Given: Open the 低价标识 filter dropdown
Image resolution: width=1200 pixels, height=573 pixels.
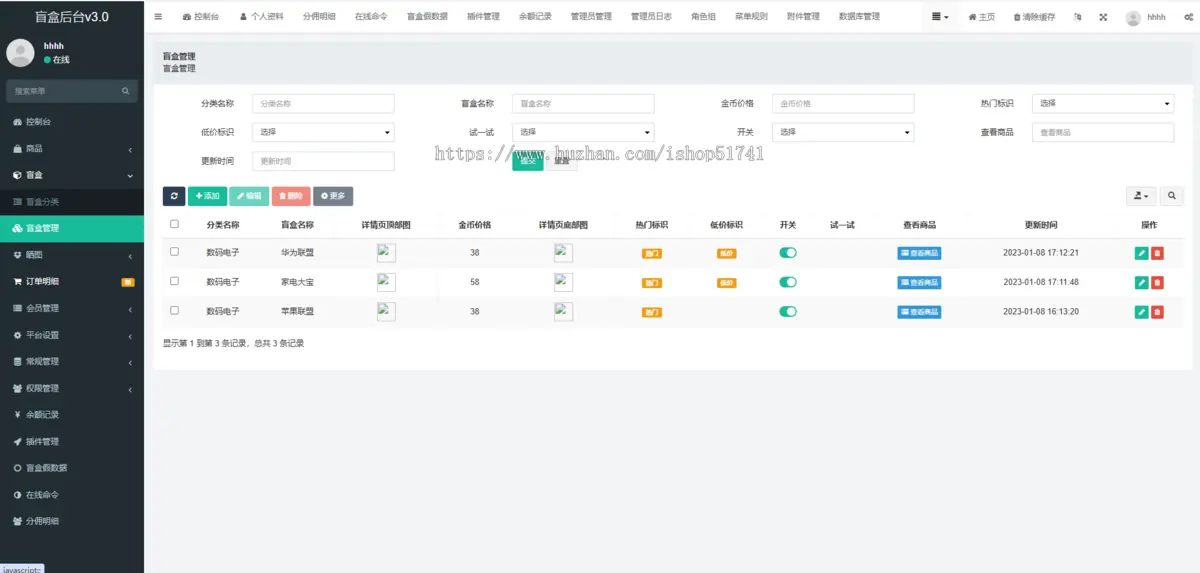Looking at the screenshot, I should tap(323, 132).
